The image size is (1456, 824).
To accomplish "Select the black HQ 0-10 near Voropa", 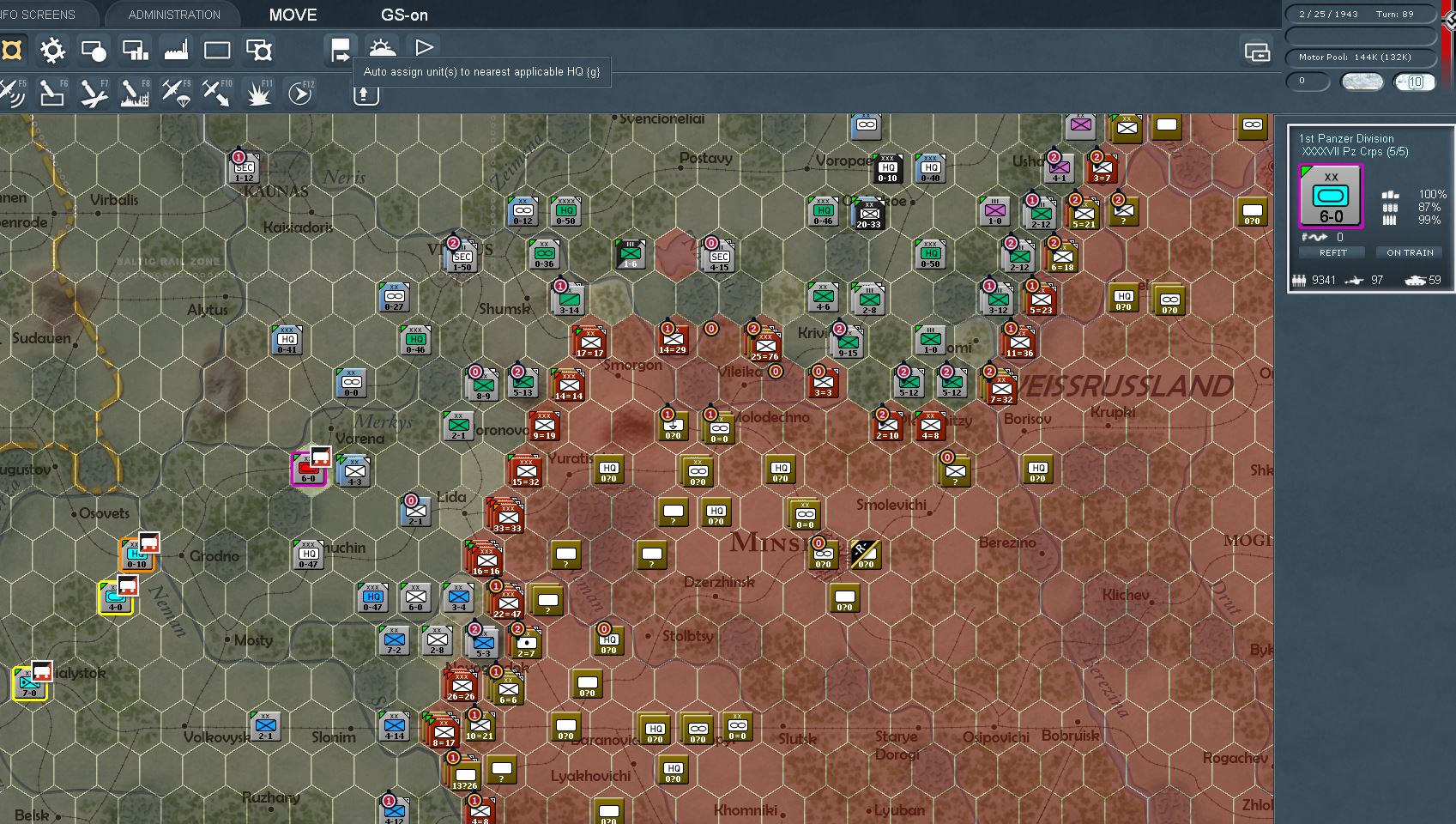I will coord(887,168).
